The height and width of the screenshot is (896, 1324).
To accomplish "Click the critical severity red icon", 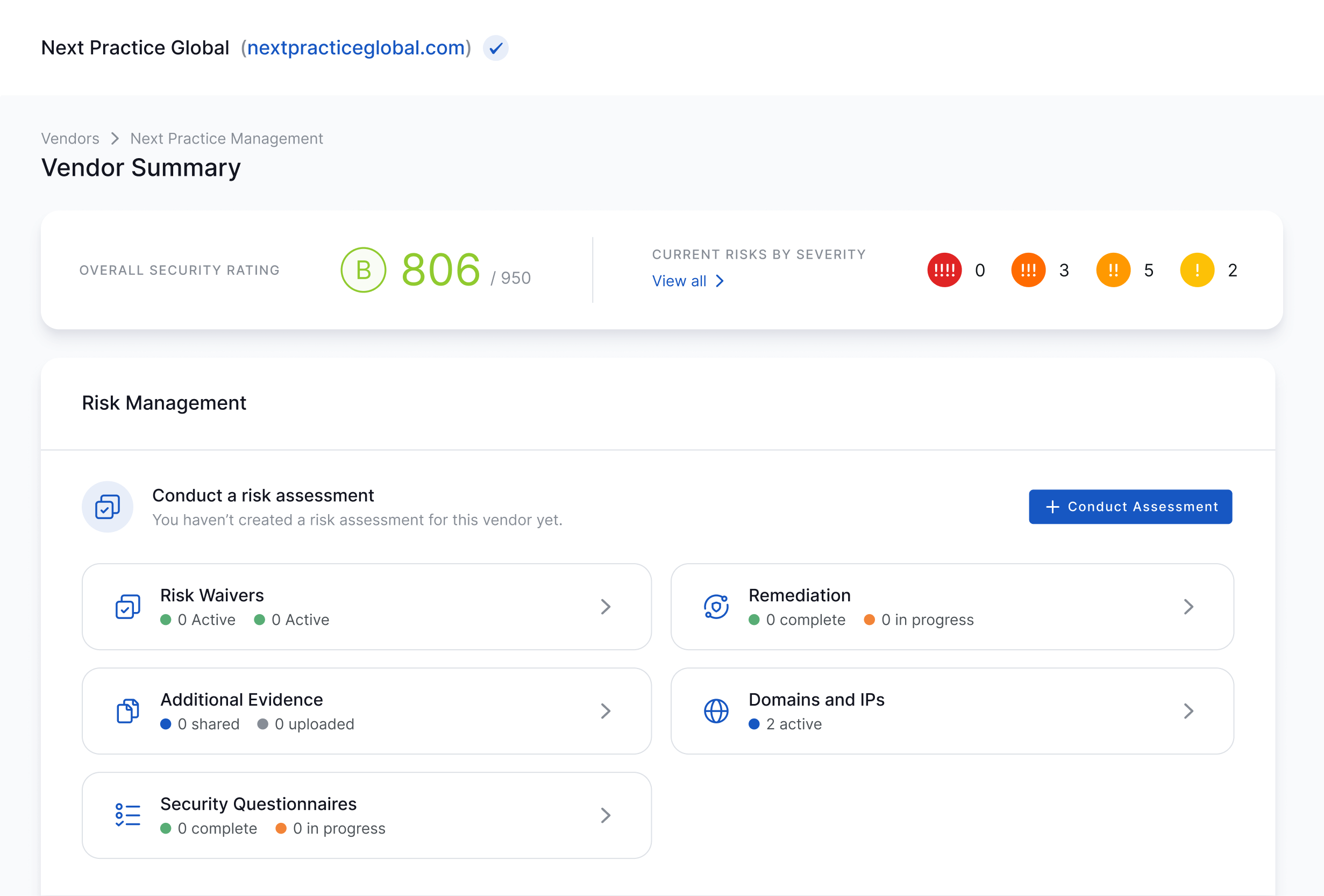I will point(944,270).
